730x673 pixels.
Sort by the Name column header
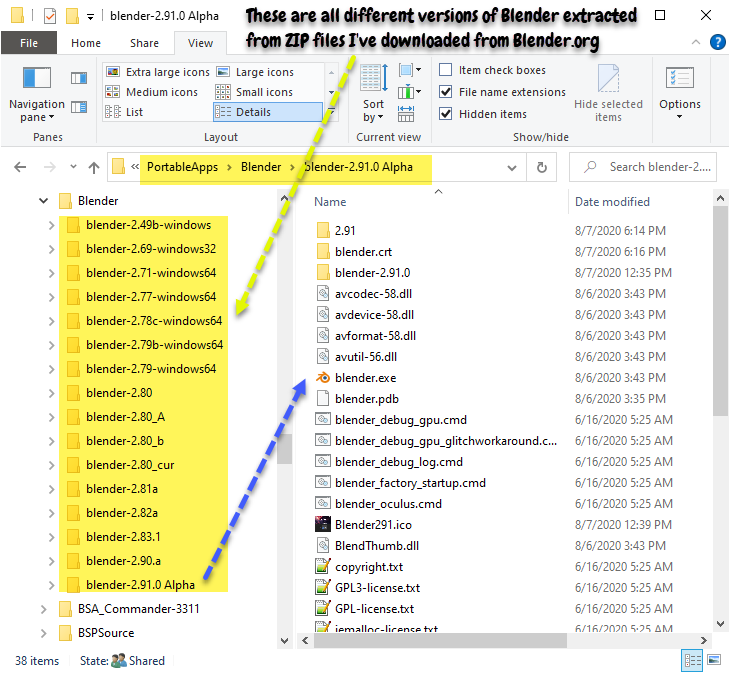point(330,202)
